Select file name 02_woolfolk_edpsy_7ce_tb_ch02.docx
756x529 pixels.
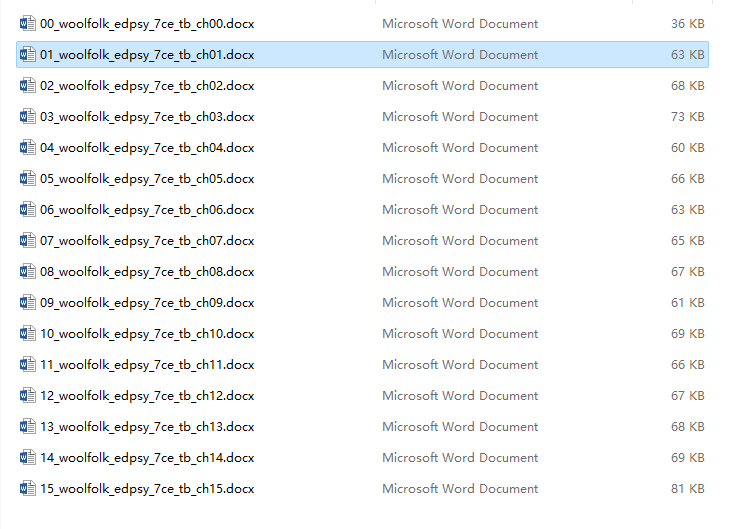click(147, 86)
